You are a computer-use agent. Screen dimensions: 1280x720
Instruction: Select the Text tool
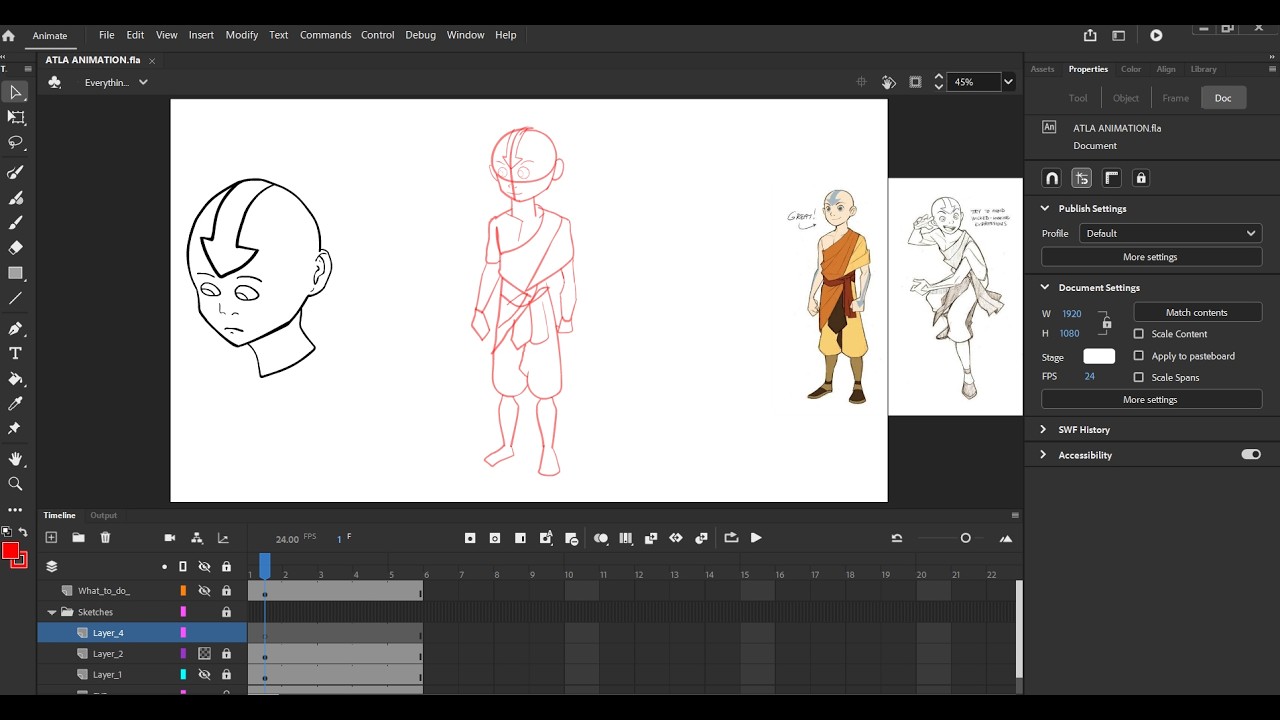coord(15,353)
